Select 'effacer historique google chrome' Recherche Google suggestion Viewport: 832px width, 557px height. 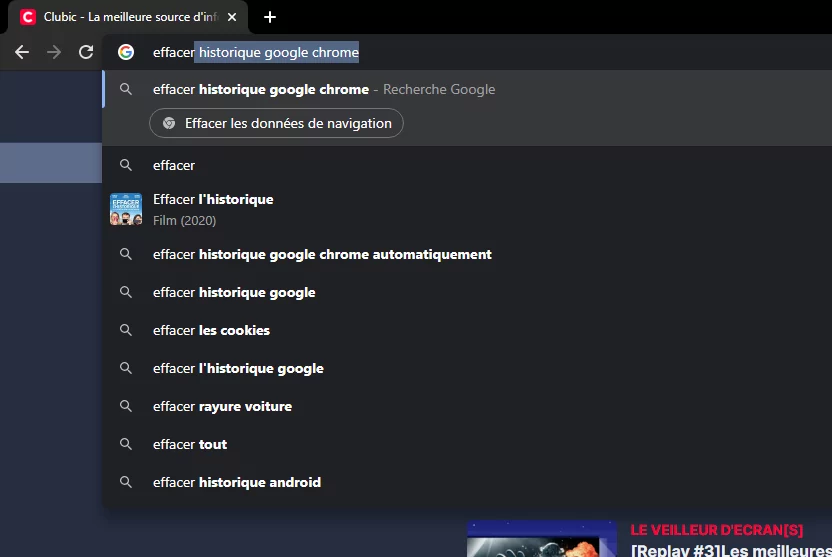click(x=467, y=89)
